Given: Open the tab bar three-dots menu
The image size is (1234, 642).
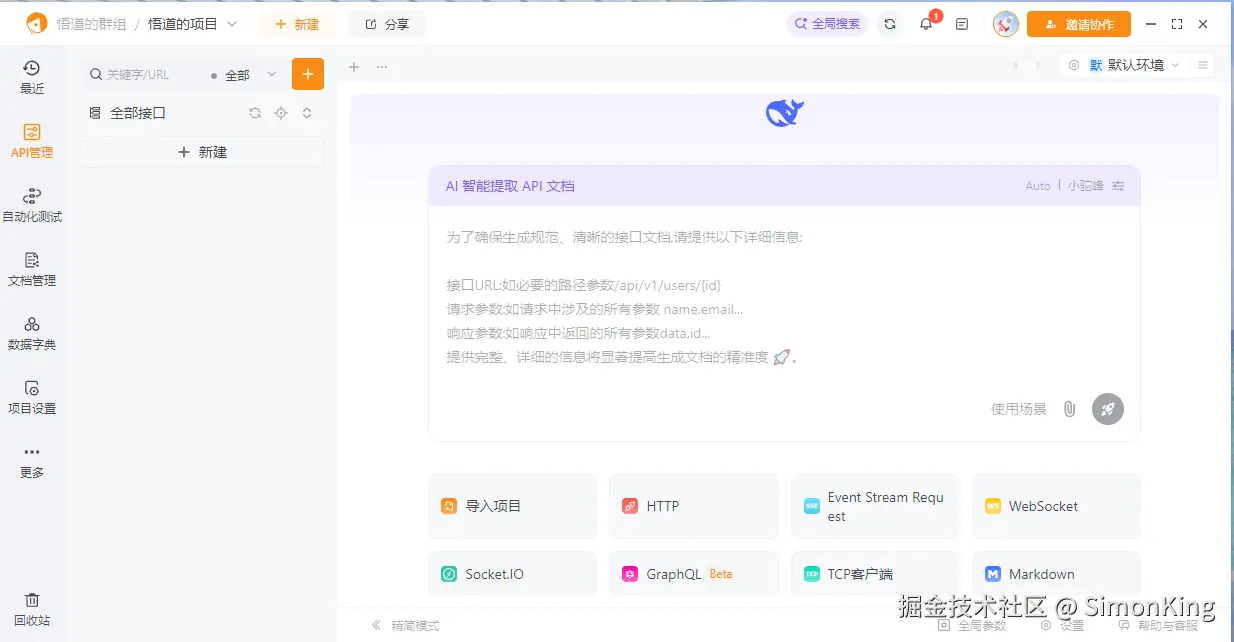Looking at the screenshot, I should (382, 67).
